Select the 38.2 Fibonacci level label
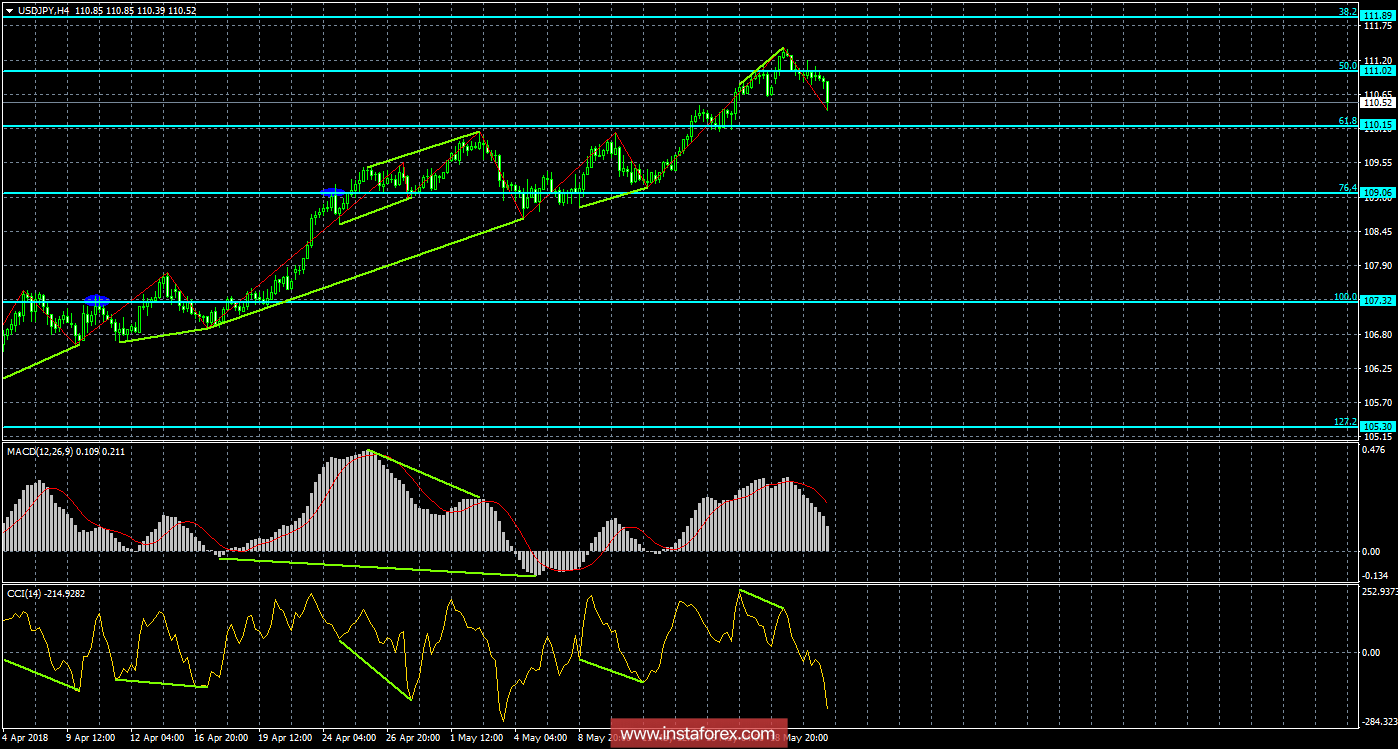Viewport: 1398px width, 749px height. coord(1347,12)
